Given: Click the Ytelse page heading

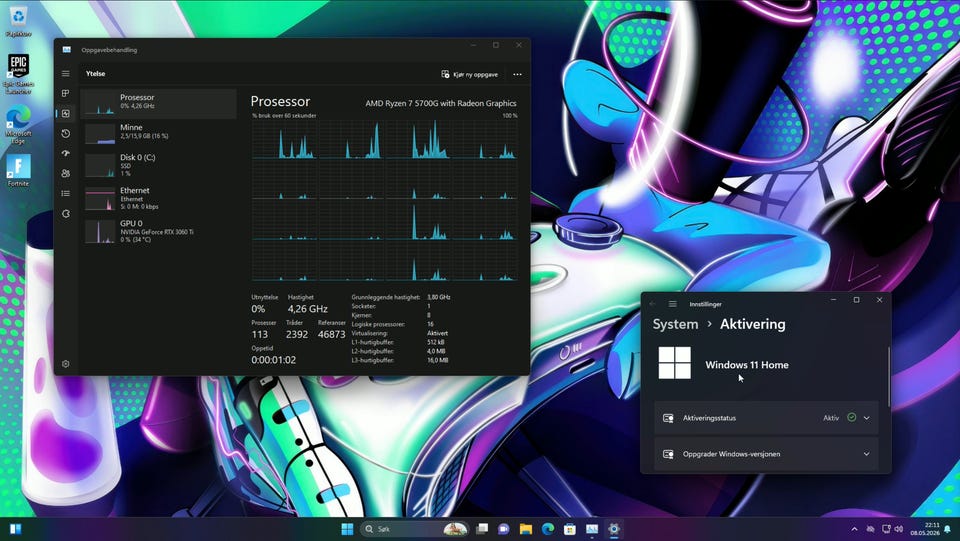Looking at the screenshot, I should point(96,73).
